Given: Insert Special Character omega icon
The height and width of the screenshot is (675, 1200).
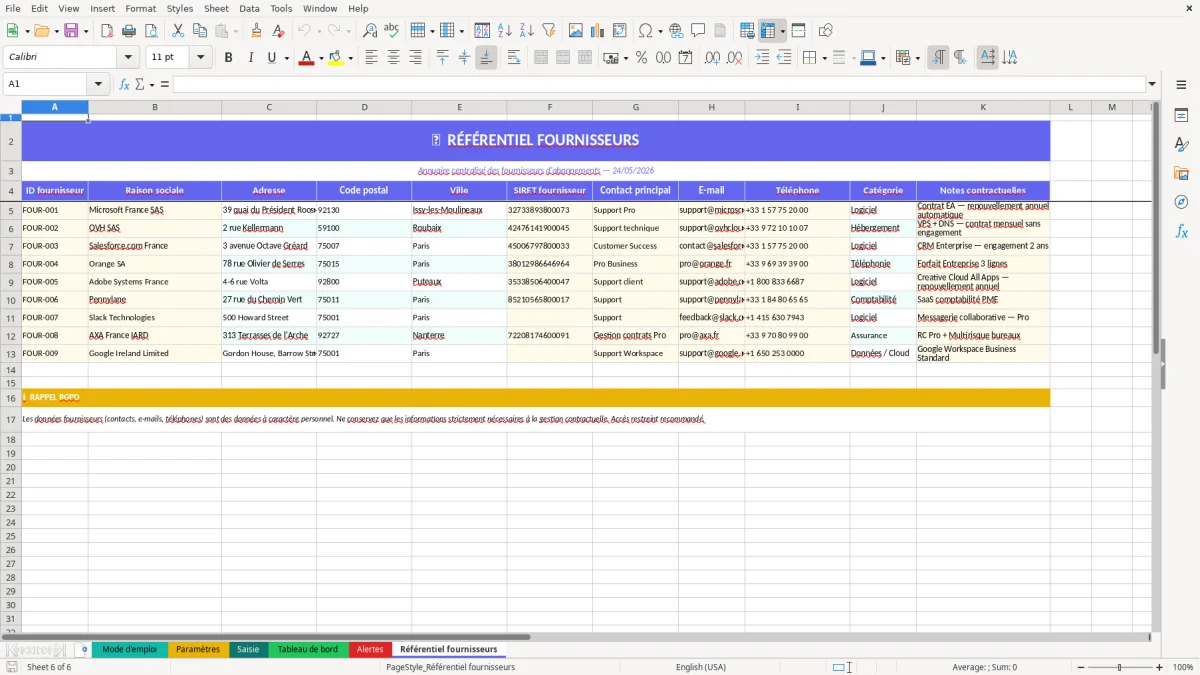Looking at the screenshot, I should coord(646,31).
